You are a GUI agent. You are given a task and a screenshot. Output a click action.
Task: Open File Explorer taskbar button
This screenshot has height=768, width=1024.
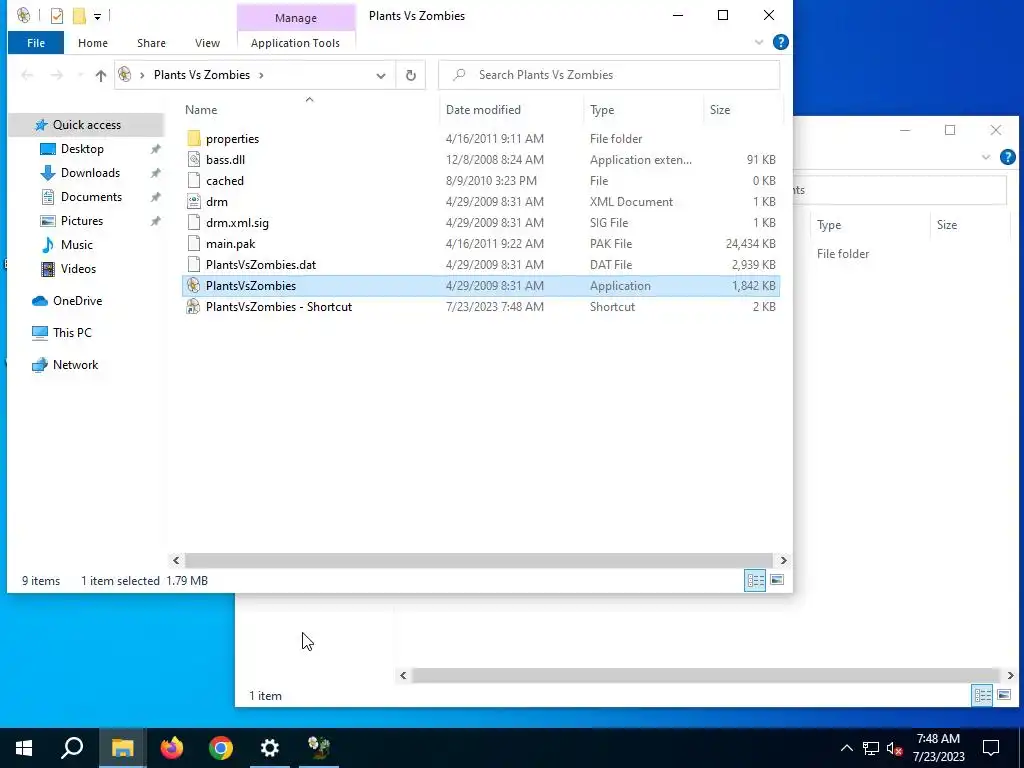click(122, 748)
